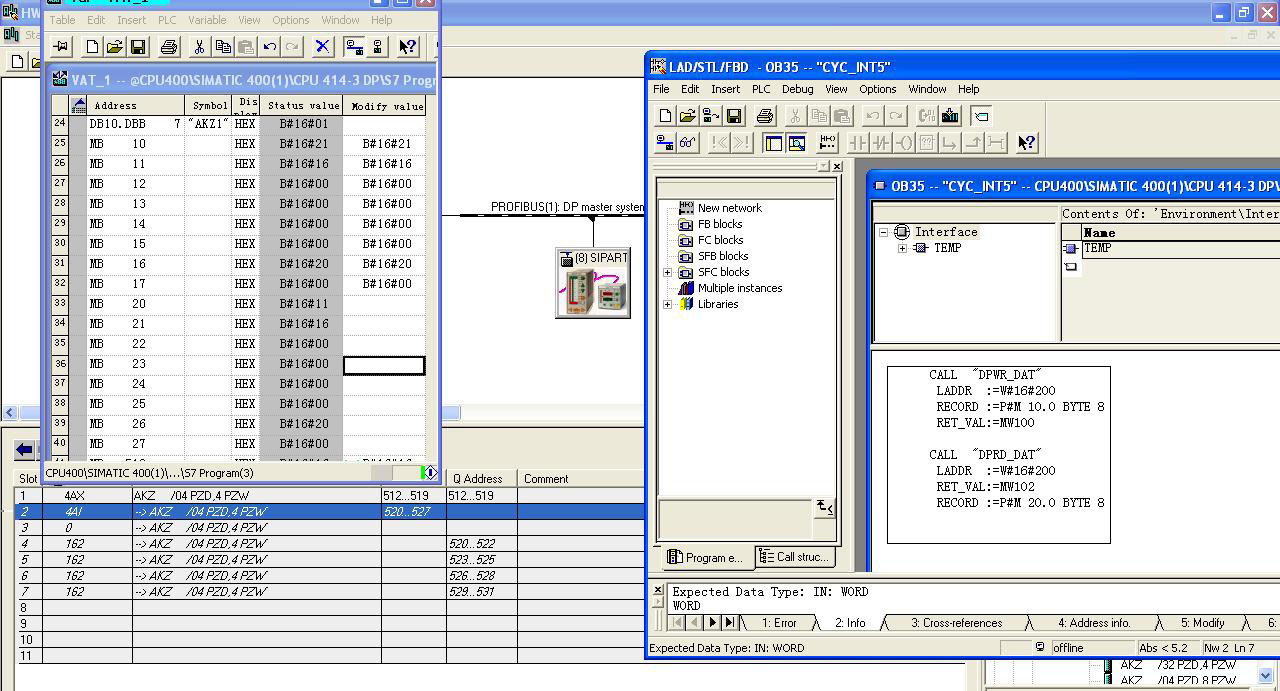Open Options menu in LAD/STL/FBD
Screen dimensions: 1280x691
(x=877, y=89)
